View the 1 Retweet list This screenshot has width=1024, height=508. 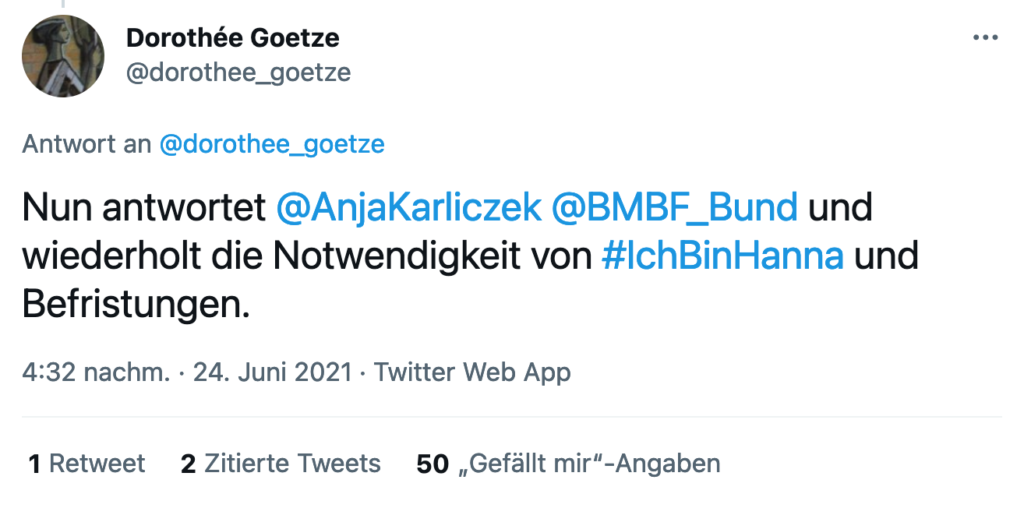point(87,464)
